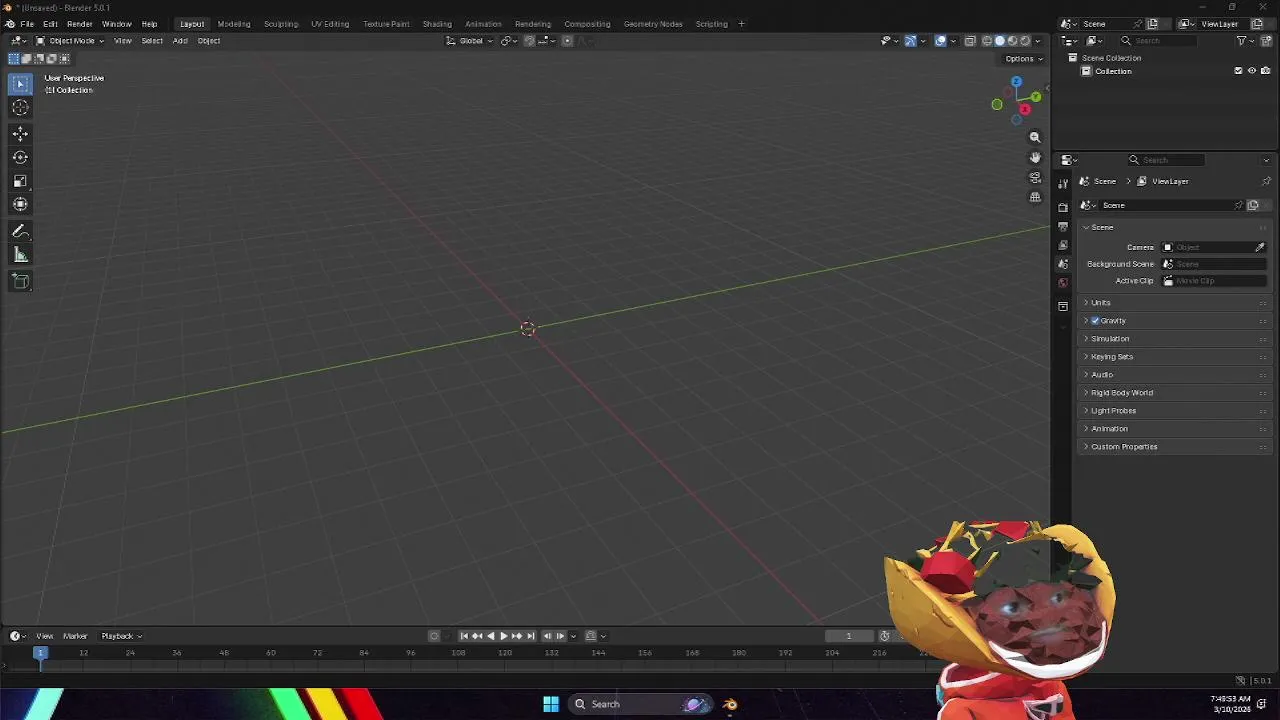Open the Edit menu
The width and height of the screenshot is (1280, 720).
(x=50, y=24)
